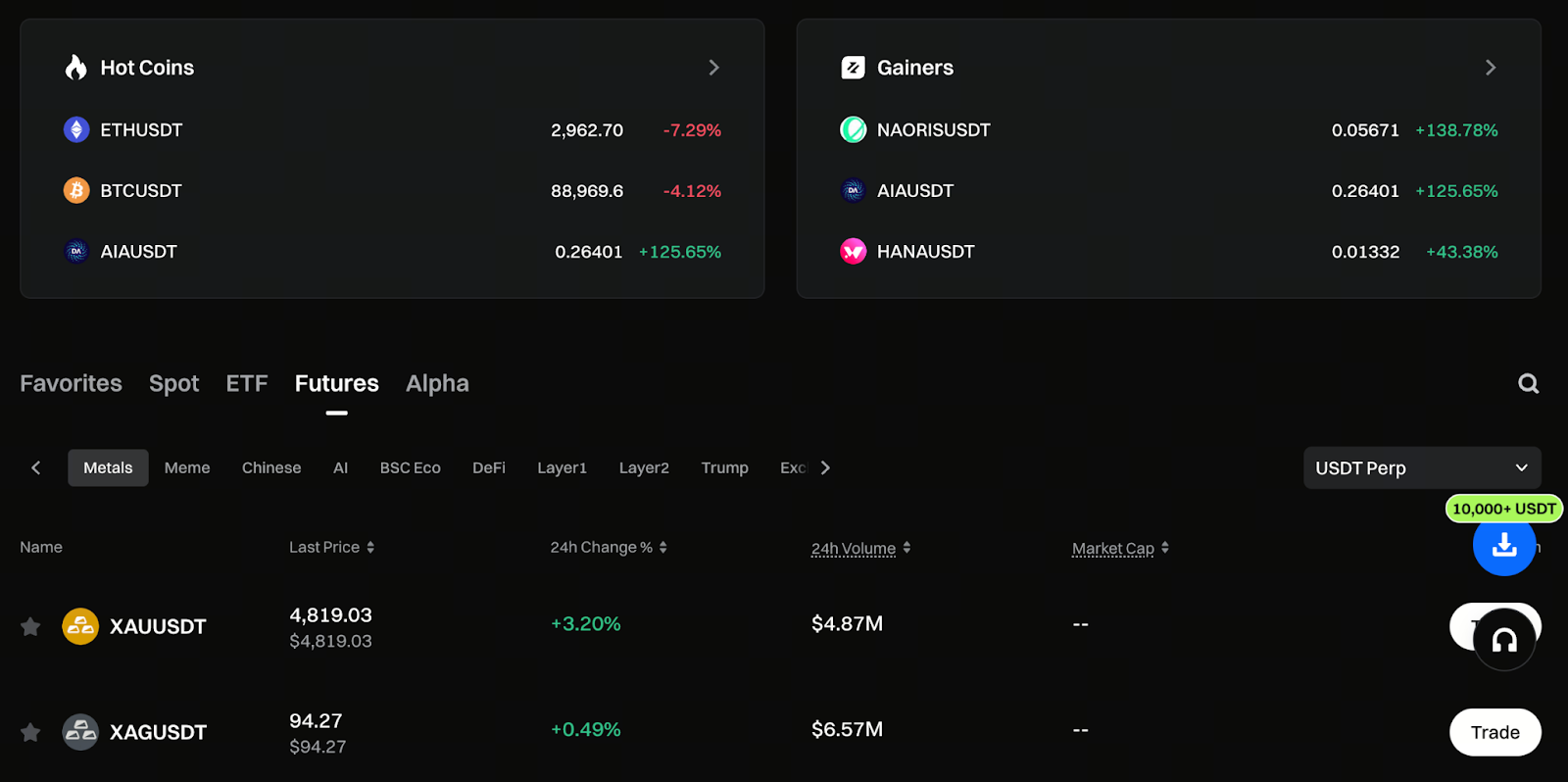
Task: Switch to the Spot tab
Action: (x=173, y=383)
